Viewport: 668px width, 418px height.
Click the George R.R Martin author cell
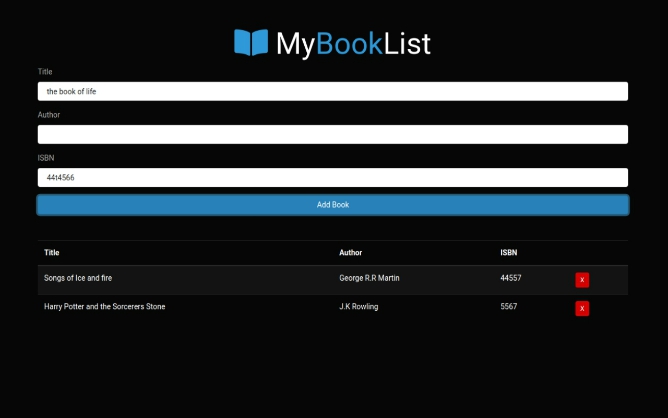(x=369, y=278)
